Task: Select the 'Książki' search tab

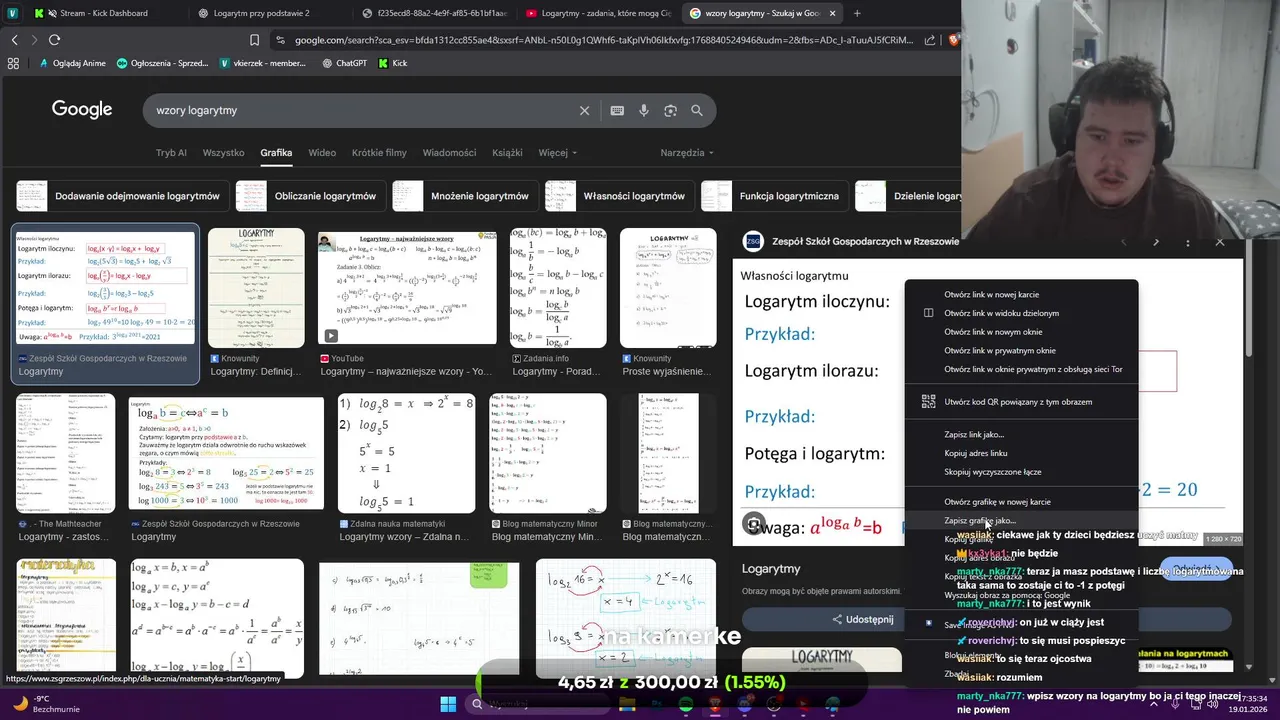Action: click(507, 153)
